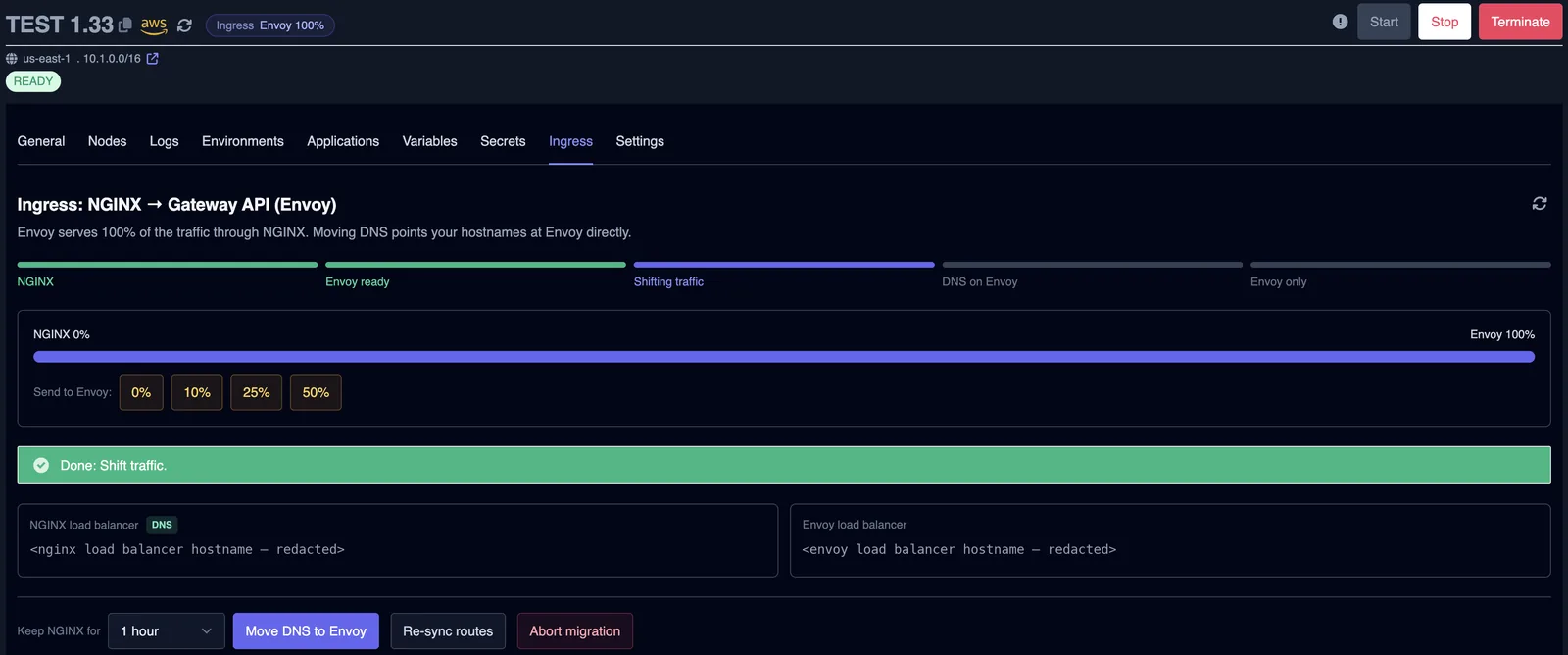Click the NGINX 0% label

(x=62, y=334)
